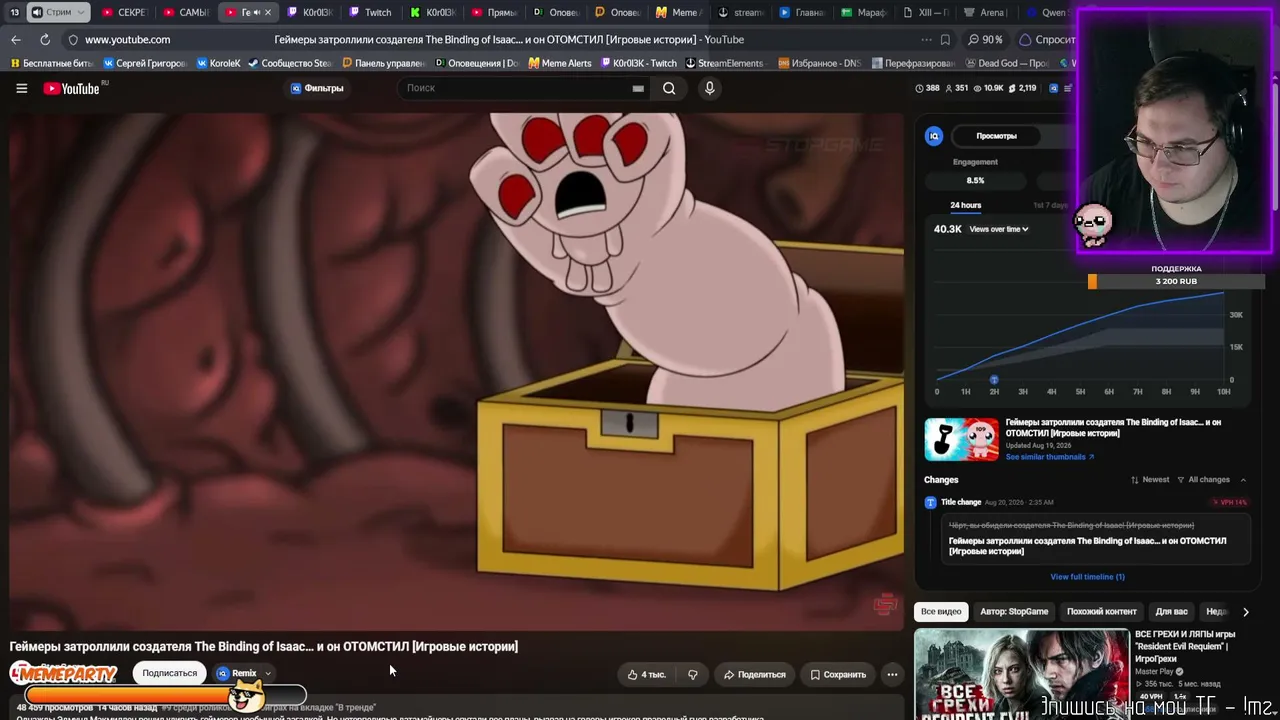Click the 40.3K views count

tap(947, 229)
